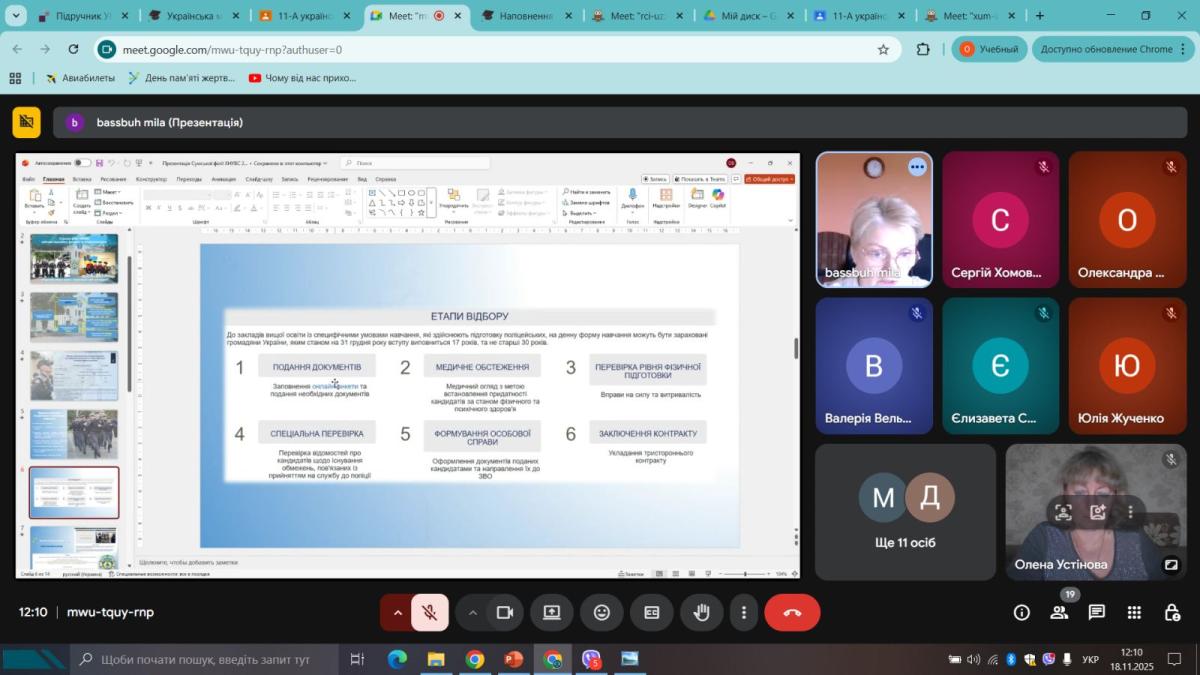1200x675 pixels.
Task: Open the emoji reactions panel
Action: pos(601,613)
